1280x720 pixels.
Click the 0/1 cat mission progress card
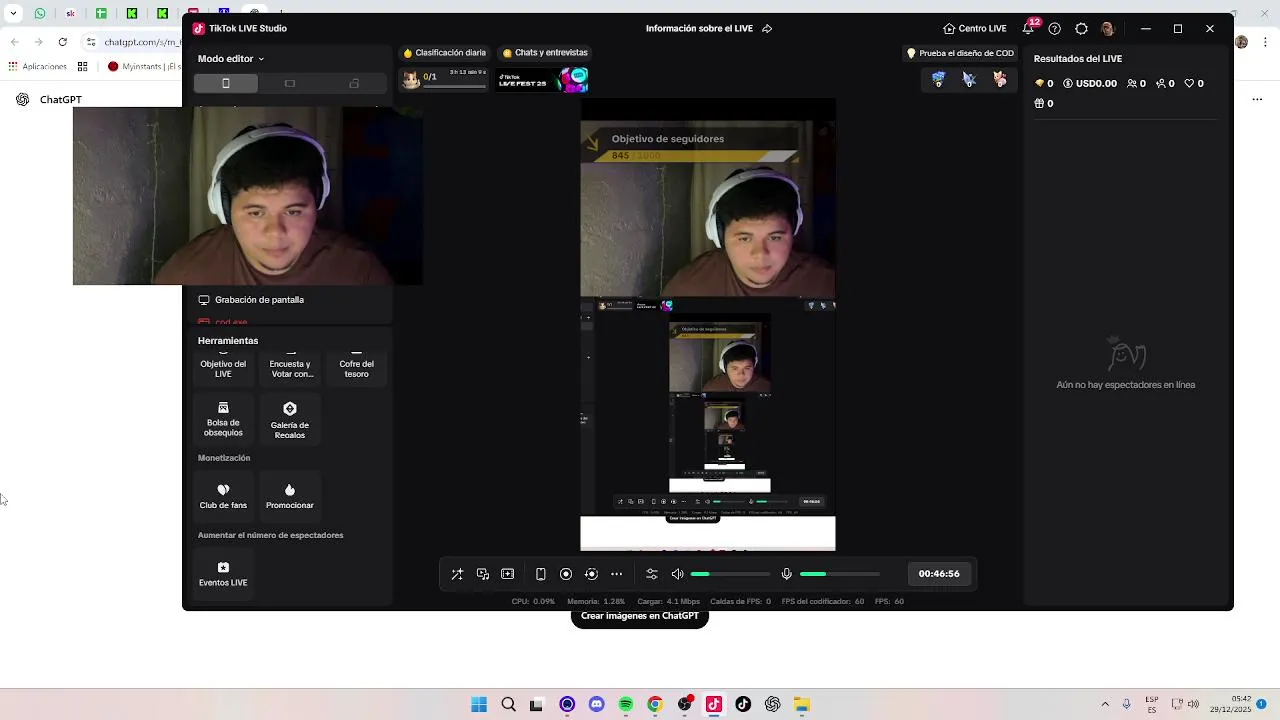pos(445,79)
